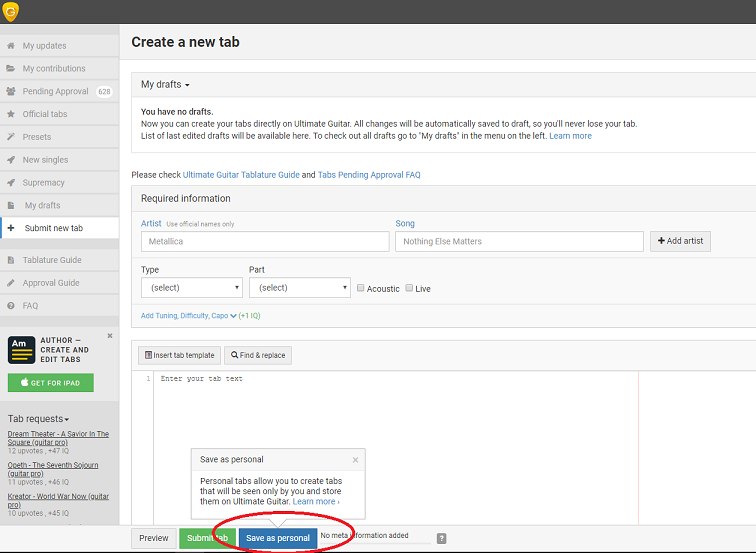The height and width of the screenshot is (553, 756).
Task: Open Tabs Pending Approval FAQ link
Action: click(369, 175)
